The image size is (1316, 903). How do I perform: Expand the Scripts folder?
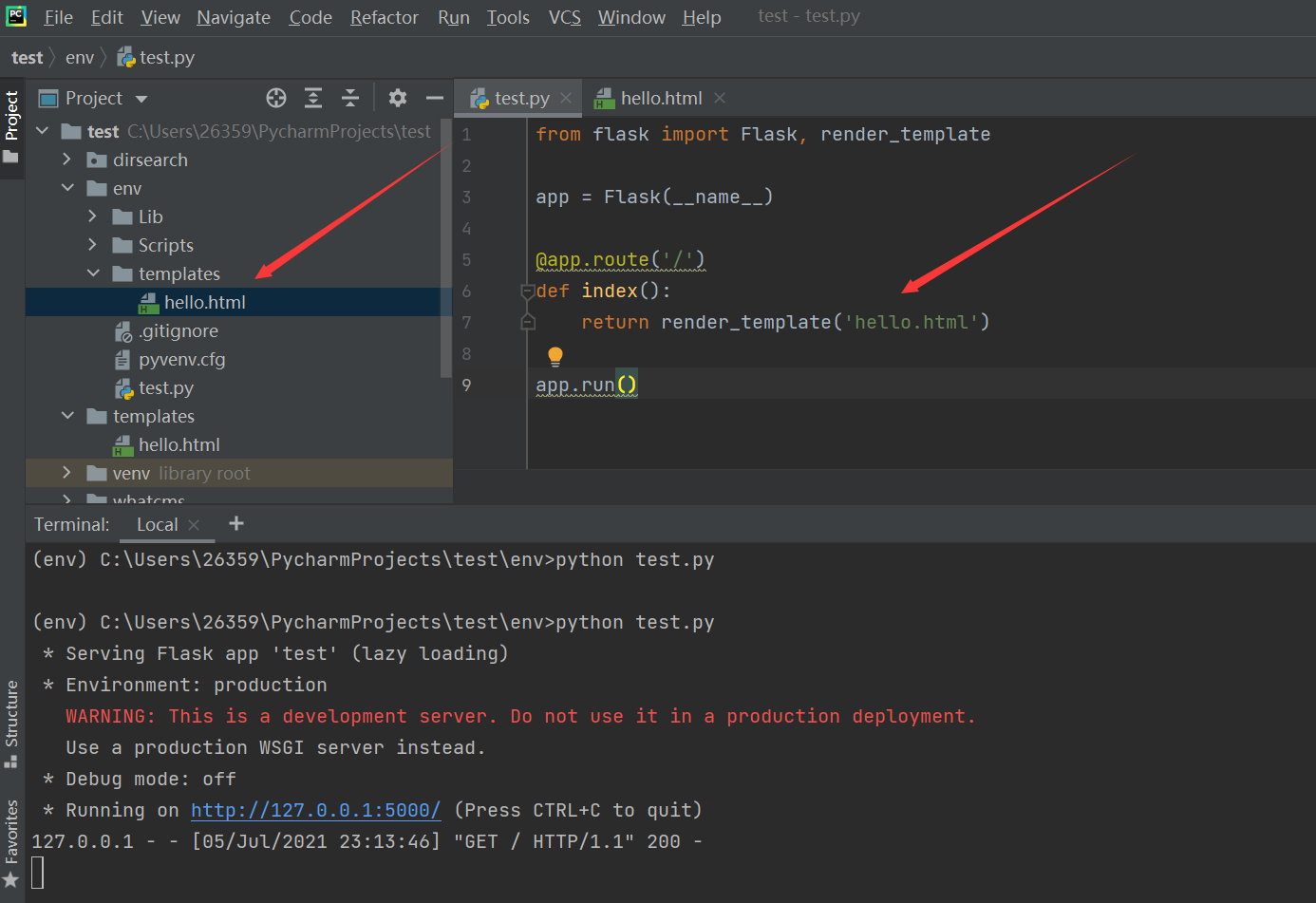(x=92, y=245)
